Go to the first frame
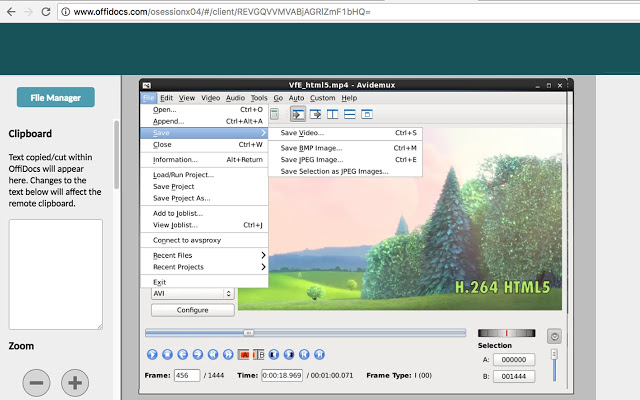 [x=304, y=354]
